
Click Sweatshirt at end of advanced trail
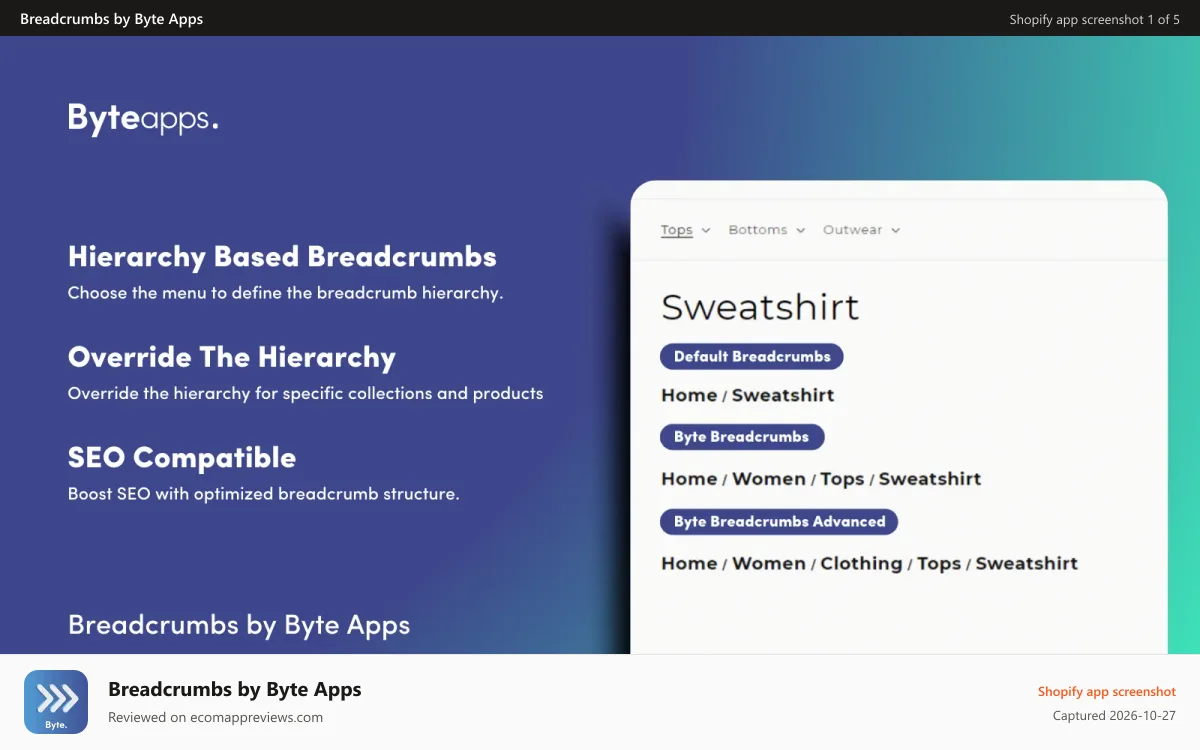coord(1027,564)
